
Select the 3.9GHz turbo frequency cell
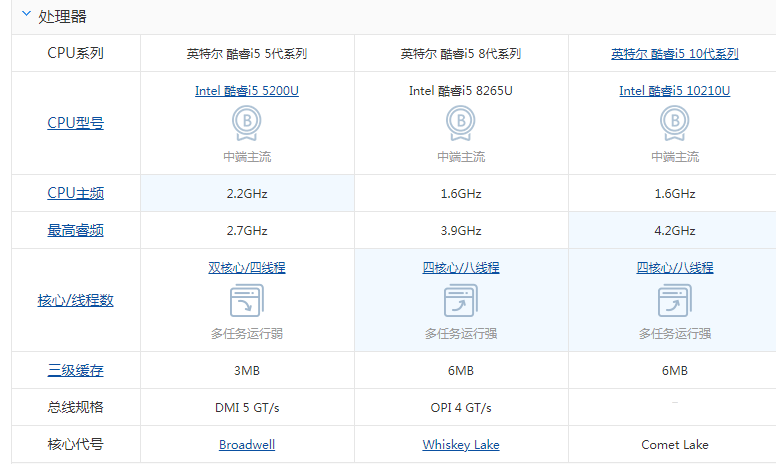461,231
